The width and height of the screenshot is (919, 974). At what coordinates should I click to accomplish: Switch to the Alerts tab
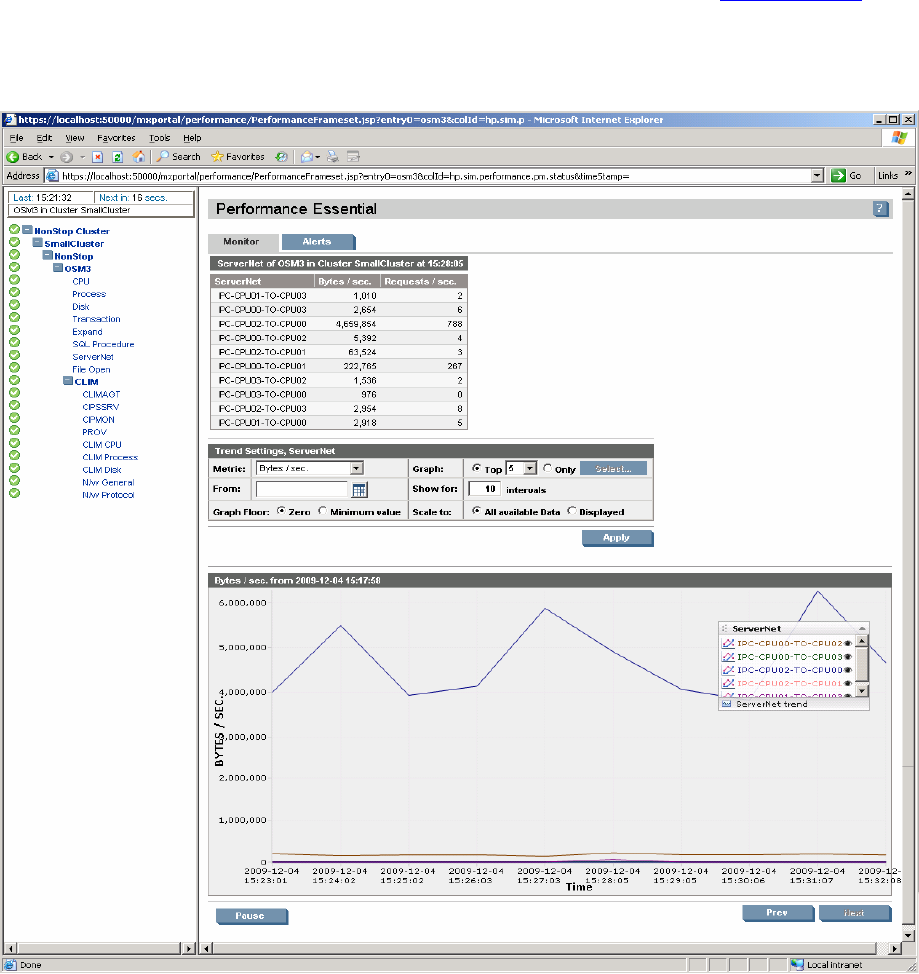pos(318,242)
